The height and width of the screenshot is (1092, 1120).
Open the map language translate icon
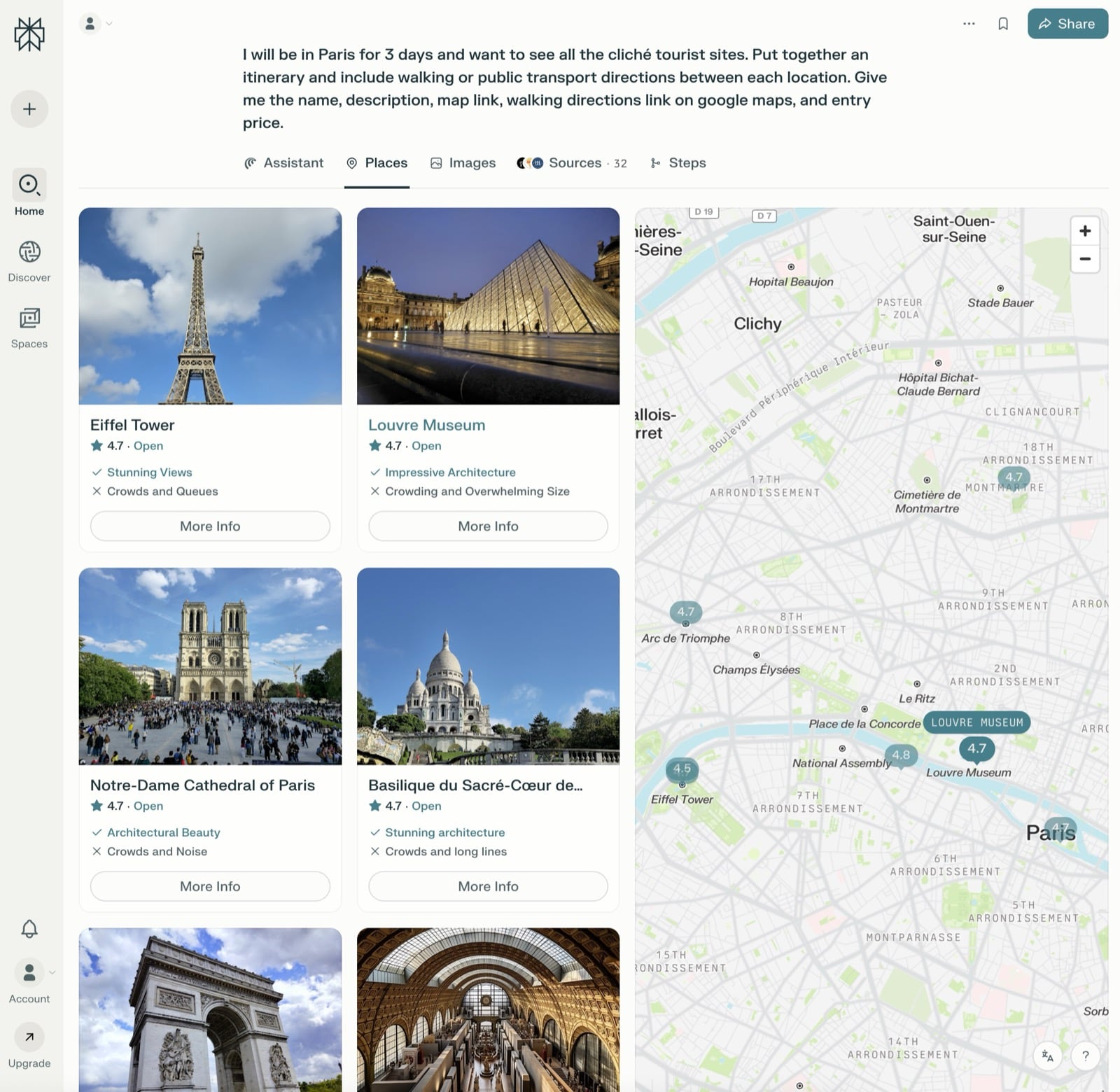point(1047,1056)
